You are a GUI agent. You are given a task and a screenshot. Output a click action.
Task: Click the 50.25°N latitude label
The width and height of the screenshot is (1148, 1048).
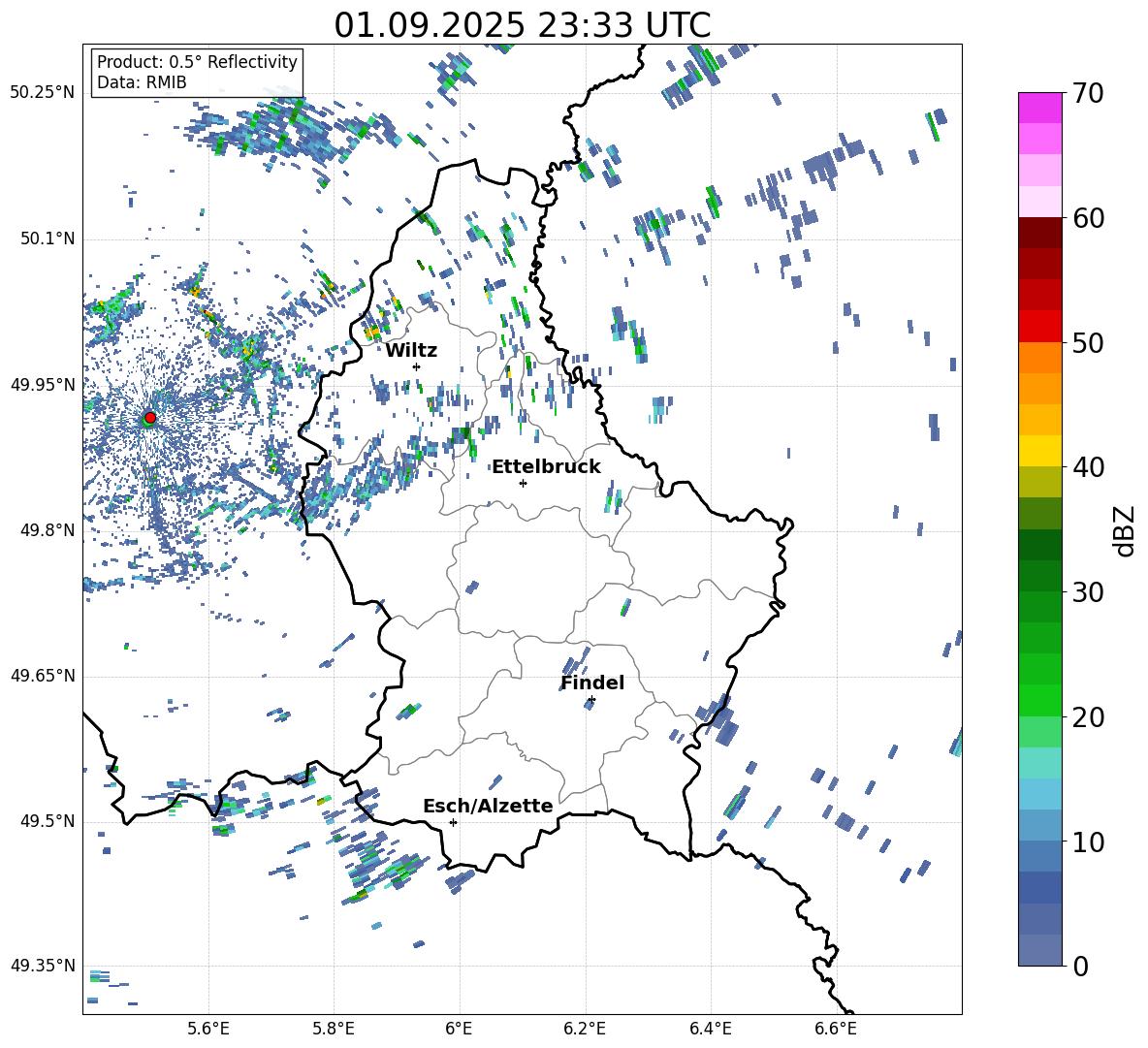pos(43,93)
